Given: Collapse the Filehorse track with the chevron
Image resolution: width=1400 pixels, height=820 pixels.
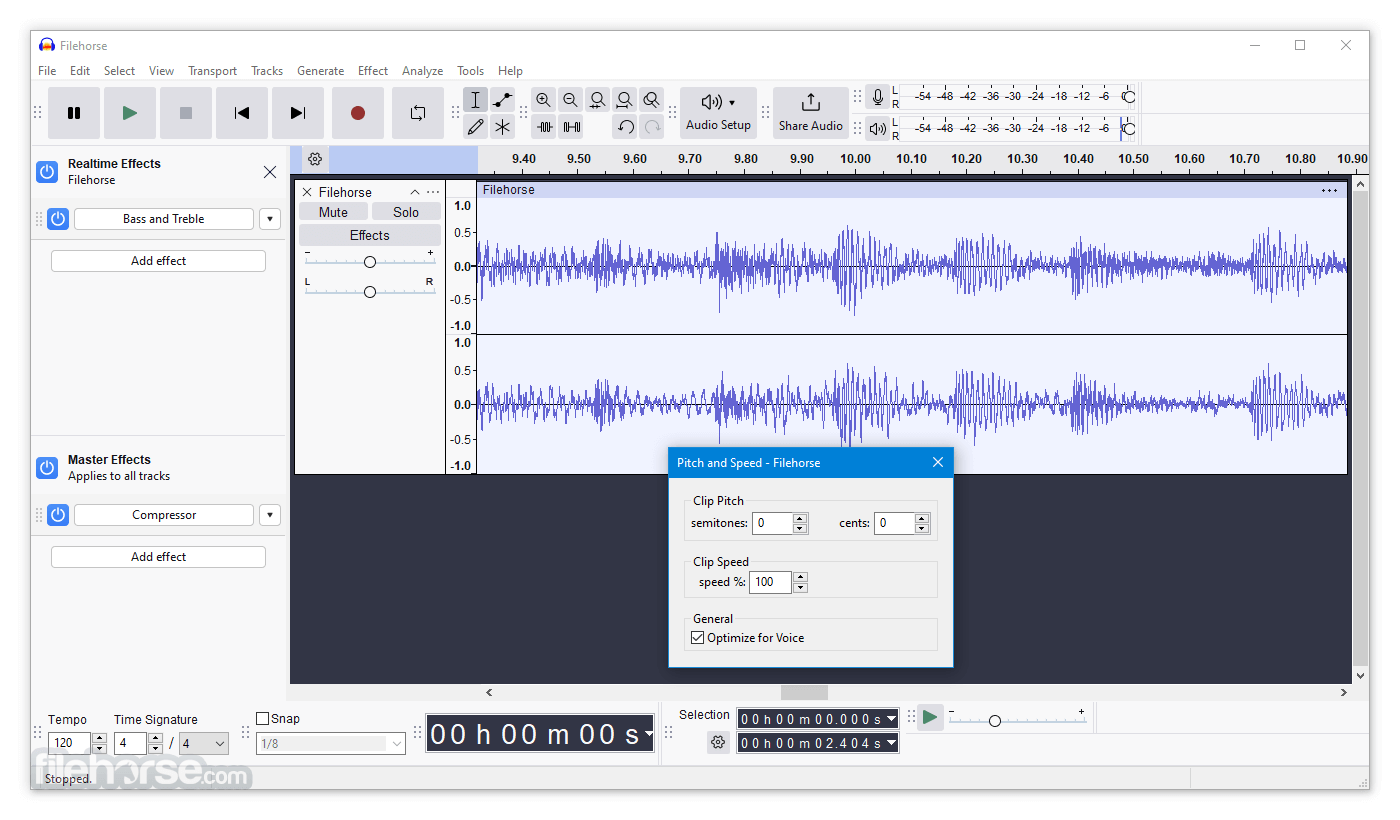Looking at the screenshot, I should click(415, 192).
